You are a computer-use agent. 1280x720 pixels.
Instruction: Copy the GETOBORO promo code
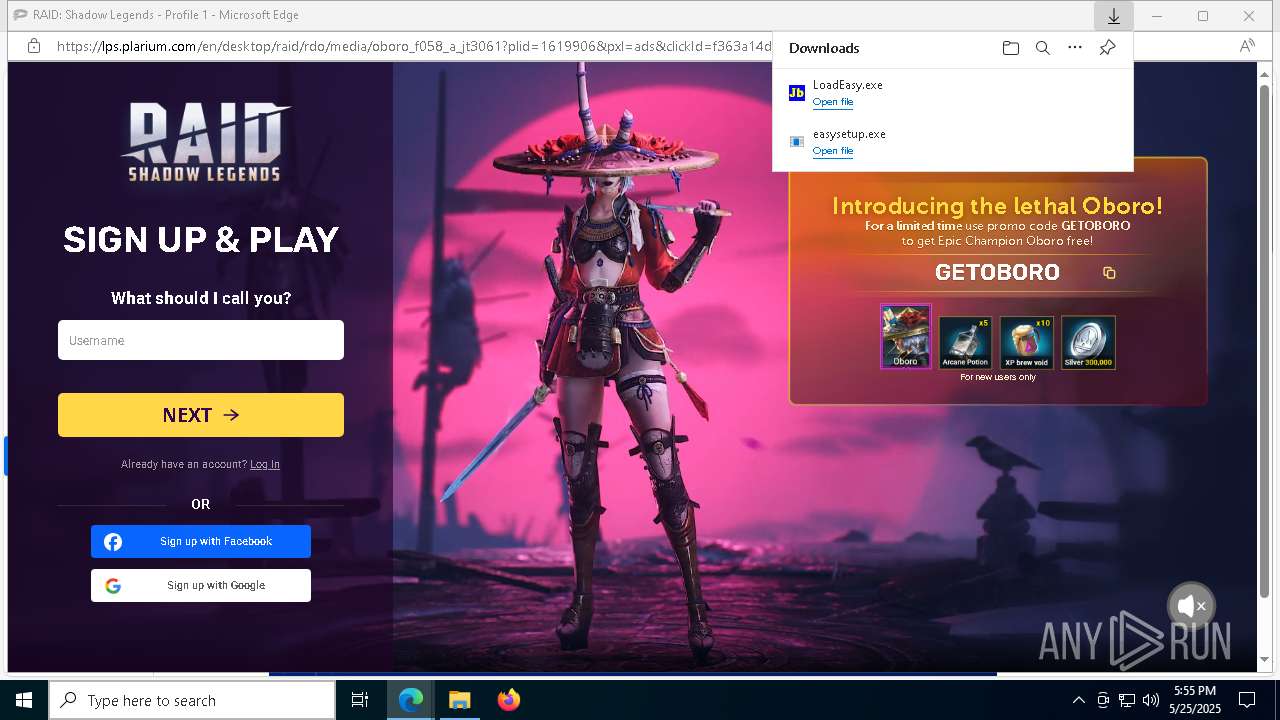coord(1109,273)
